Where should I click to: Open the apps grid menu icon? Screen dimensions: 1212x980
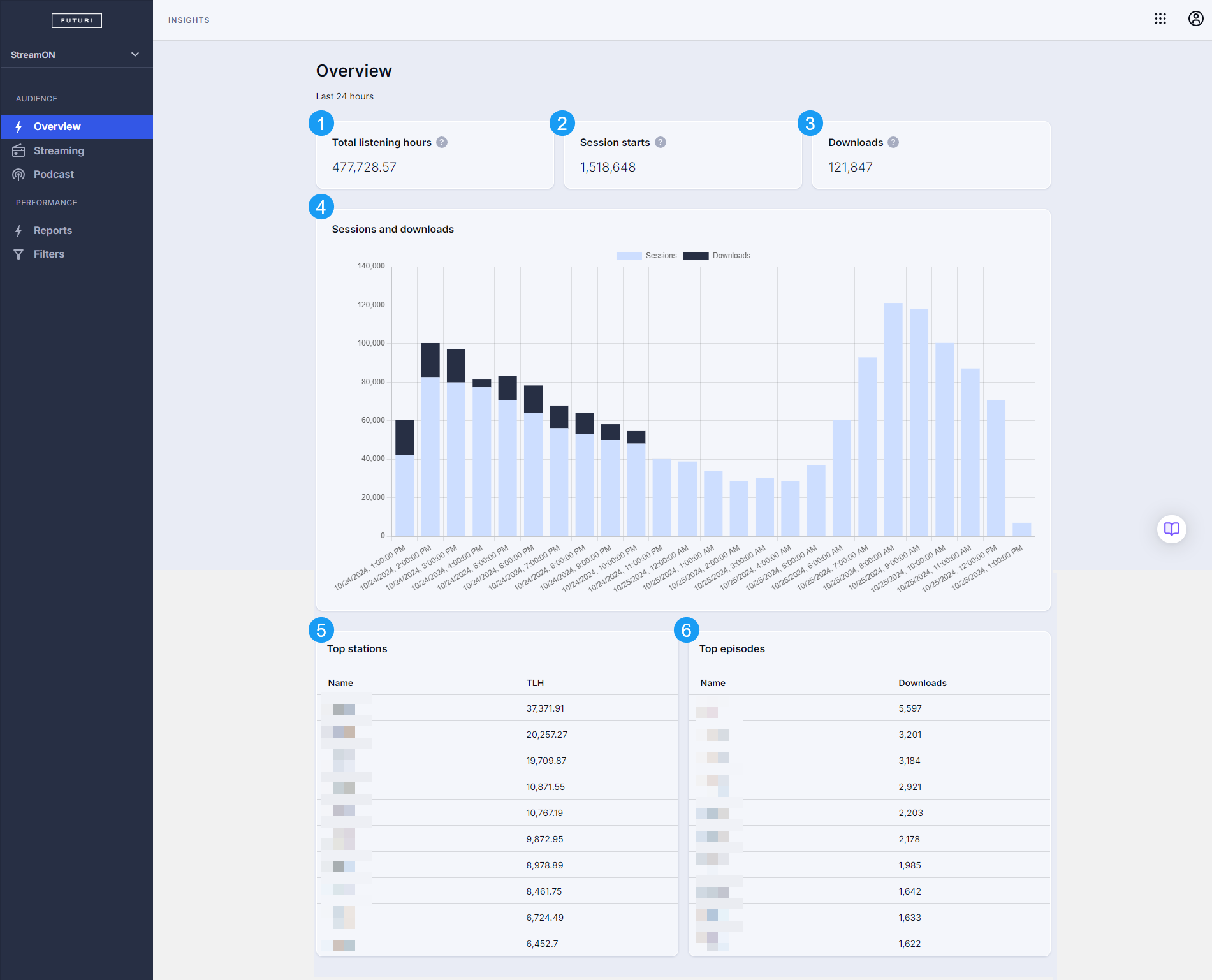click(x=1160, y=18)
